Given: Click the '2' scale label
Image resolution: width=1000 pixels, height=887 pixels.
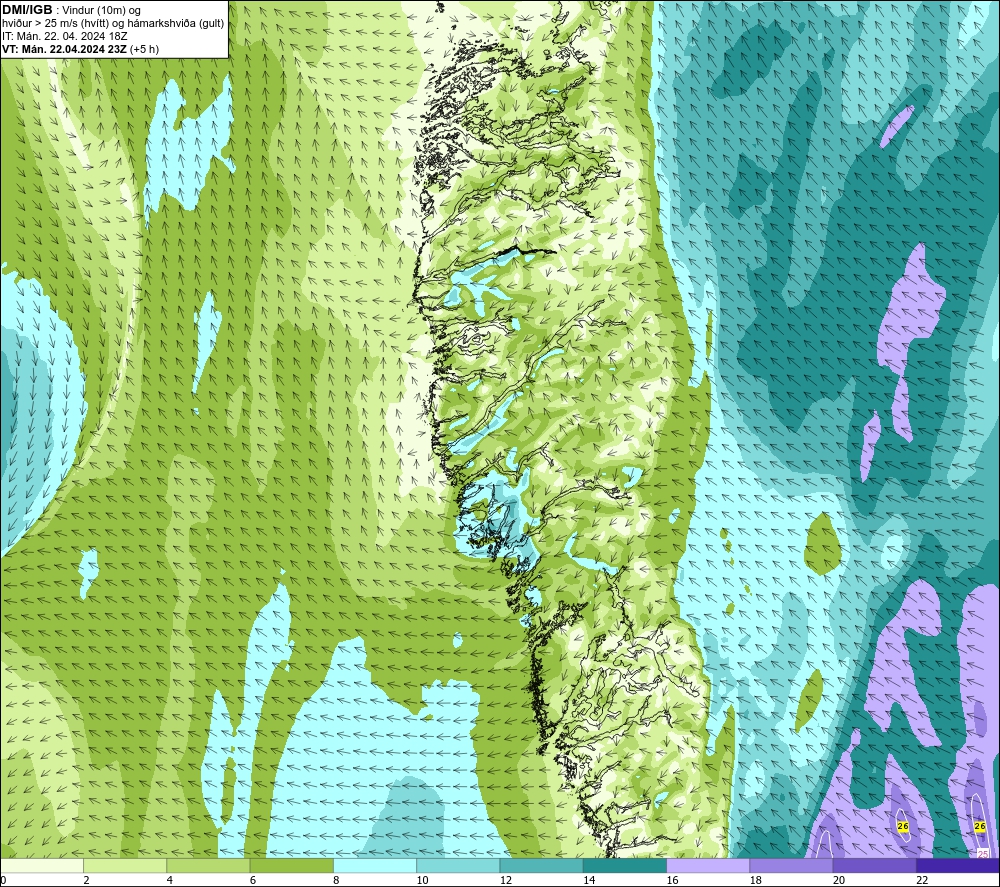Looking at the screenshot, I should coord(86,880).
